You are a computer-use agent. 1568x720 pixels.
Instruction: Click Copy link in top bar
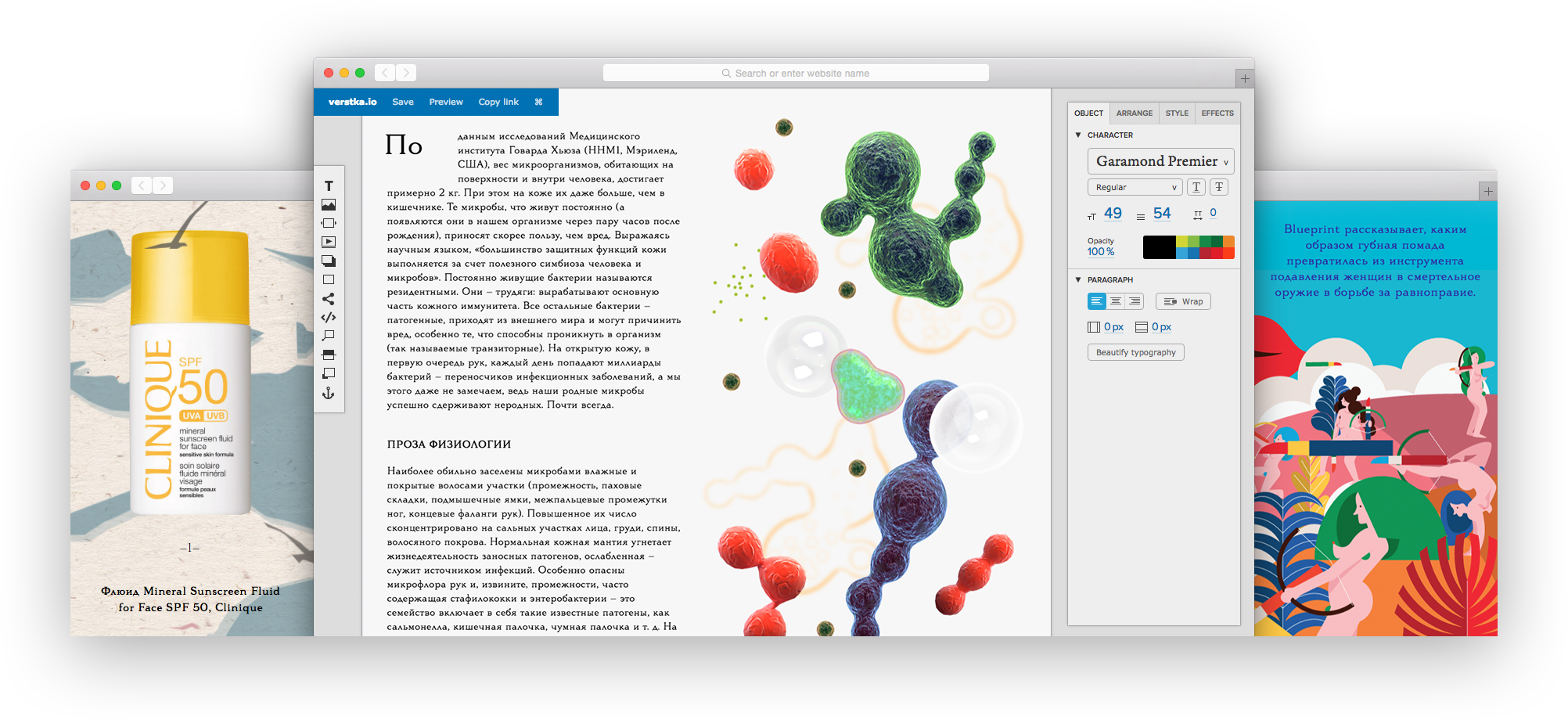[498, 102]
